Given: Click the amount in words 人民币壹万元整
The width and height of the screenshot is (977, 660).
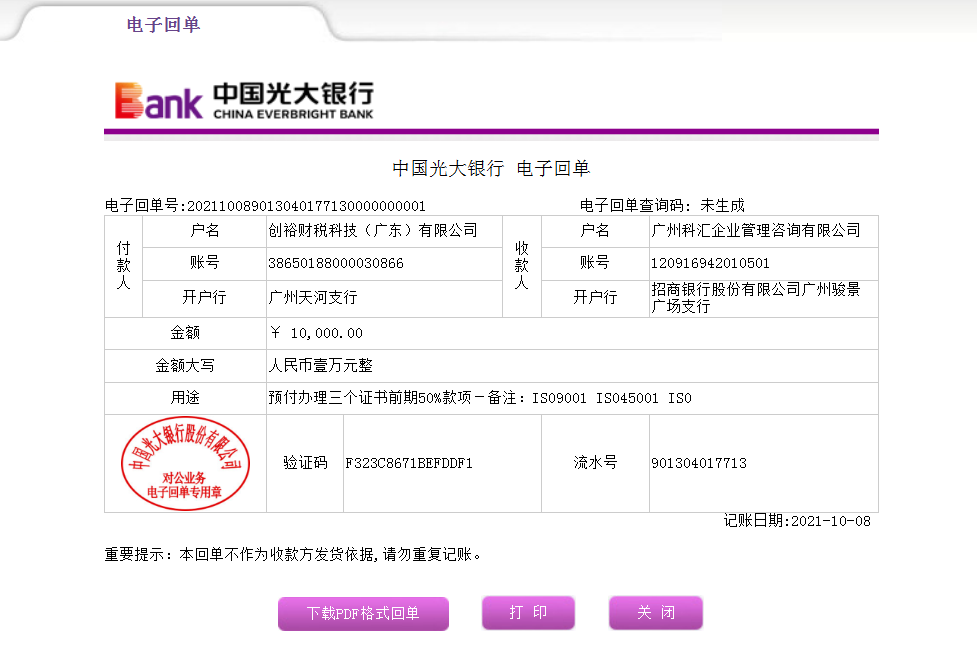Looking at the screenshot, I should (320, 366).
